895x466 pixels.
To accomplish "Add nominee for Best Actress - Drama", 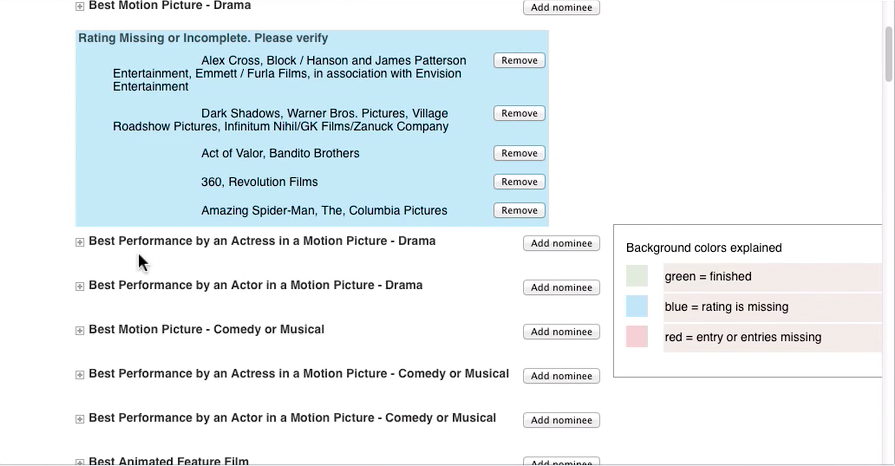I will click(561, 244).
